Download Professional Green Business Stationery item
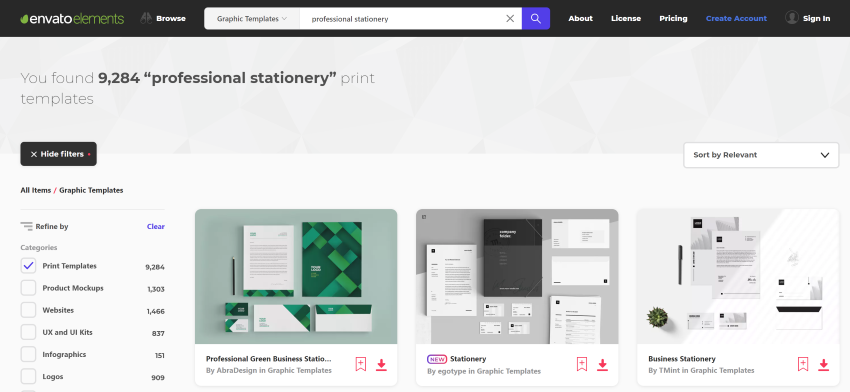 [381, 365]
